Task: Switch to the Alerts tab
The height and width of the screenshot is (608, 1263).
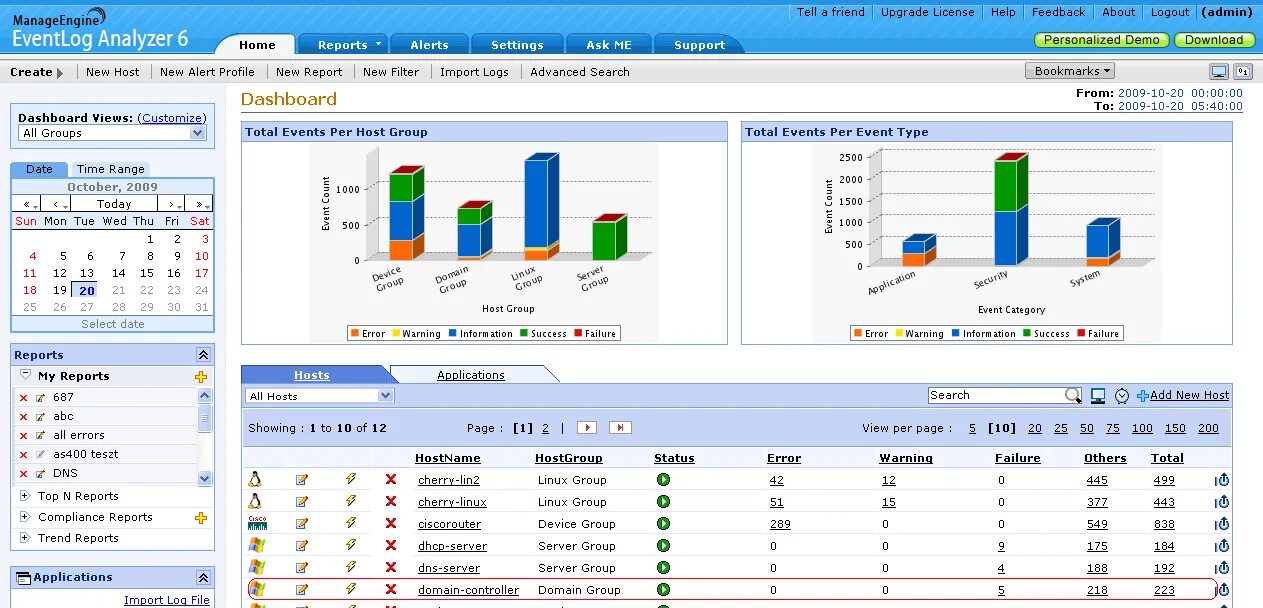Action: click(x=429, y=45)
